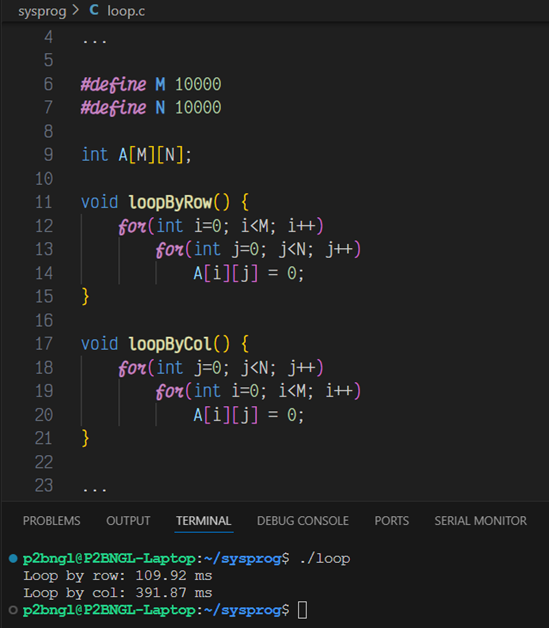Viewport: 549px width, 628px height.
Task: Click the blue command status dot in terminal
Action: (x=13, y=558)
